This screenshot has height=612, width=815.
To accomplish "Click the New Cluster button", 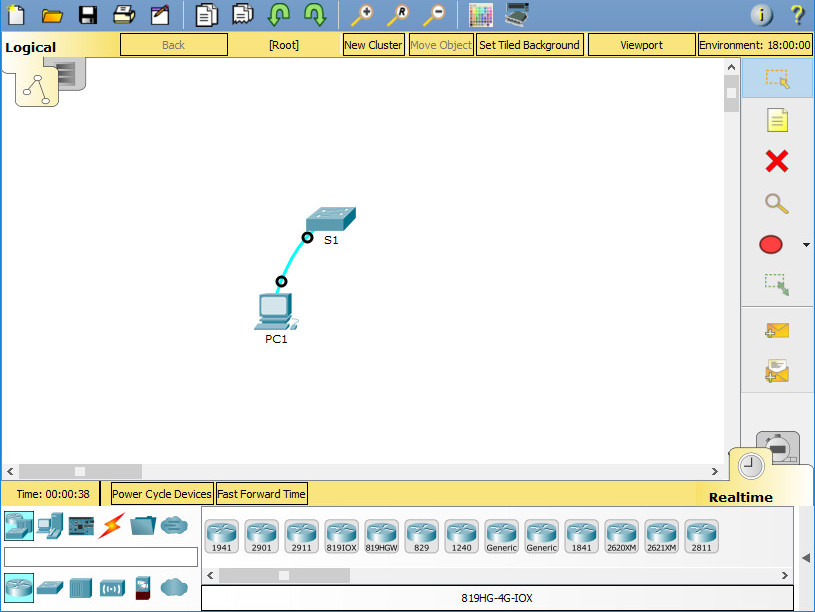I will coord(373,45).
